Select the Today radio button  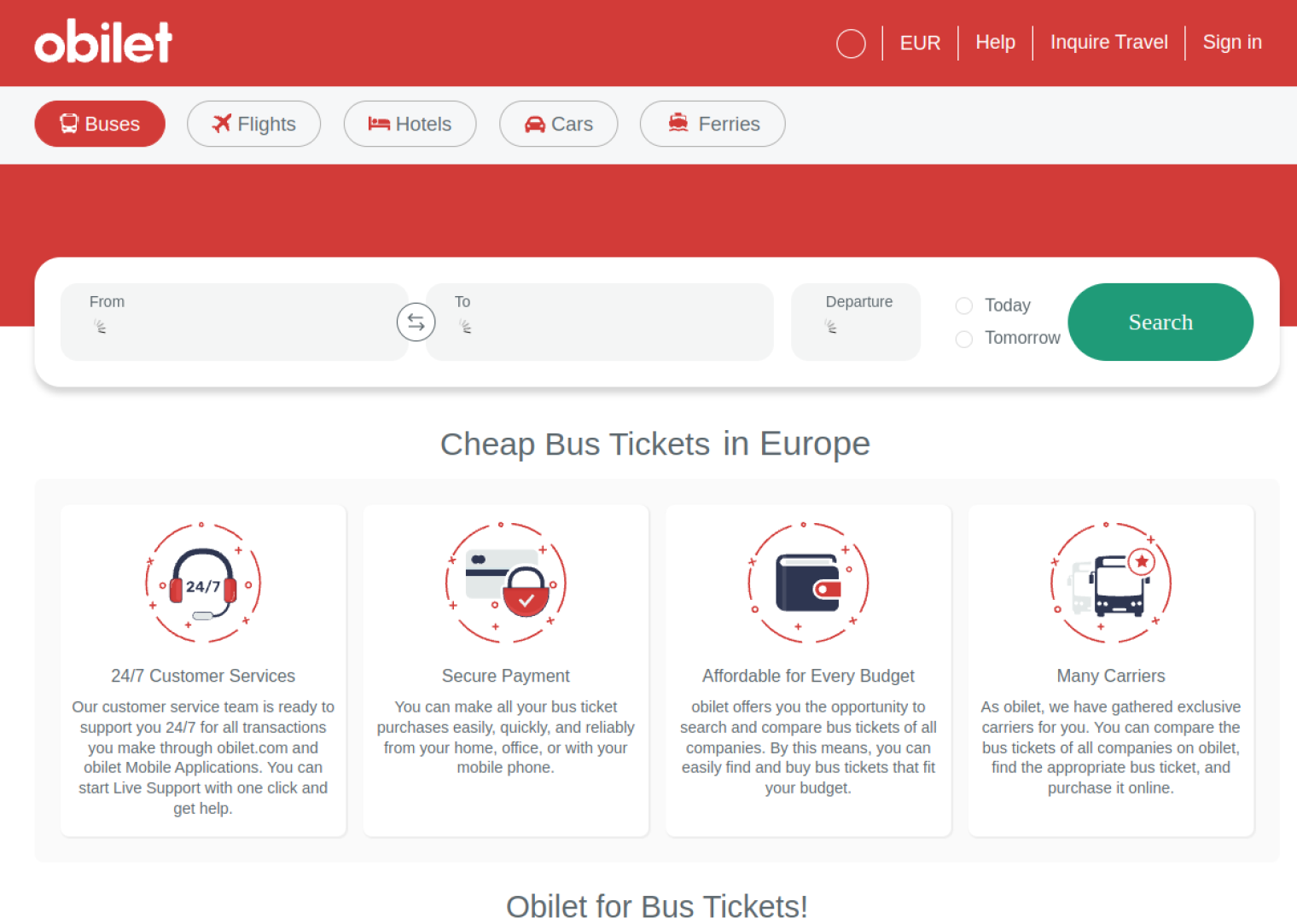click(964, 305)
